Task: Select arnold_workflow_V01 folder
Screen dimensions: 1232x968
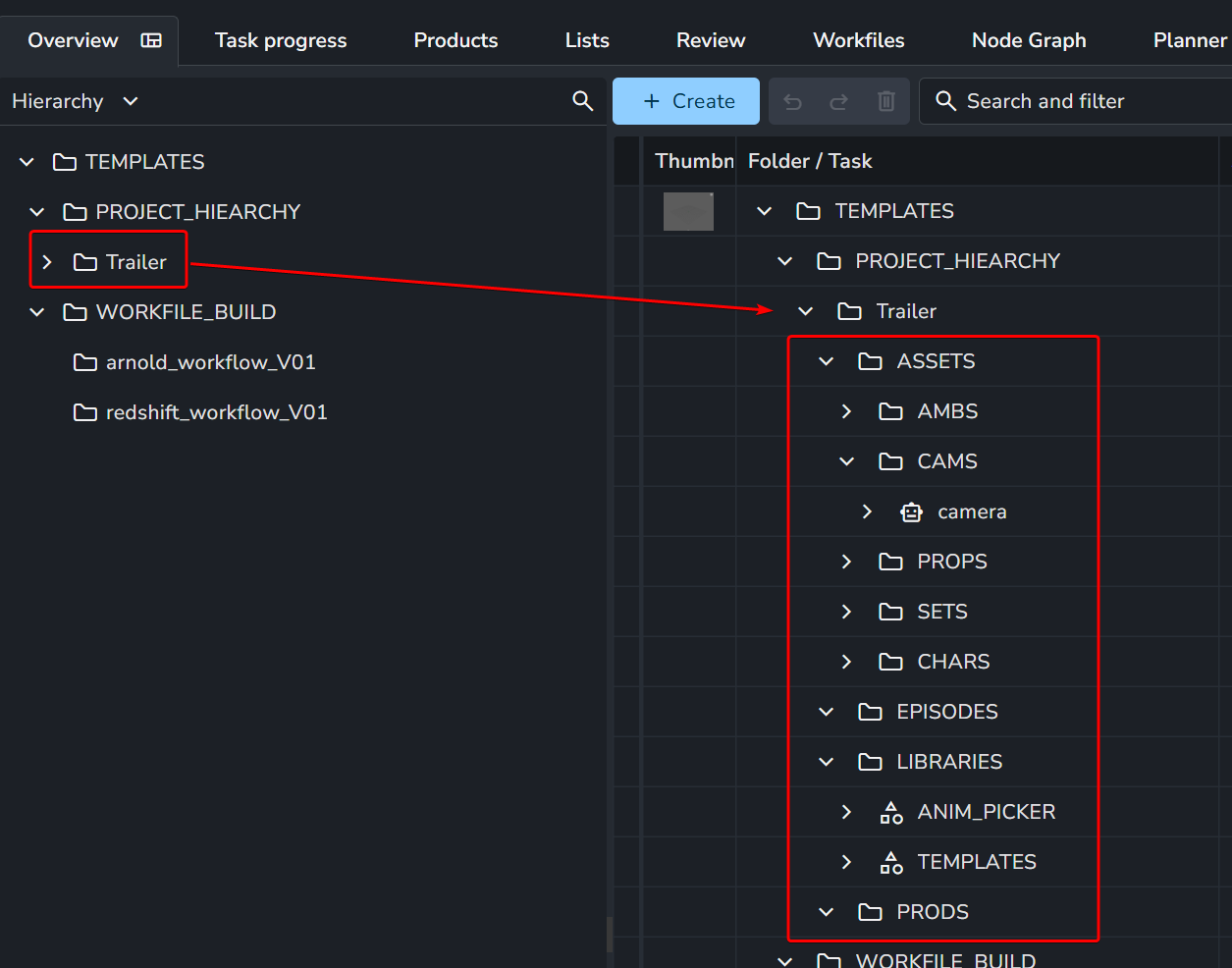Action: pyautogui.click(x=210, y=362)
